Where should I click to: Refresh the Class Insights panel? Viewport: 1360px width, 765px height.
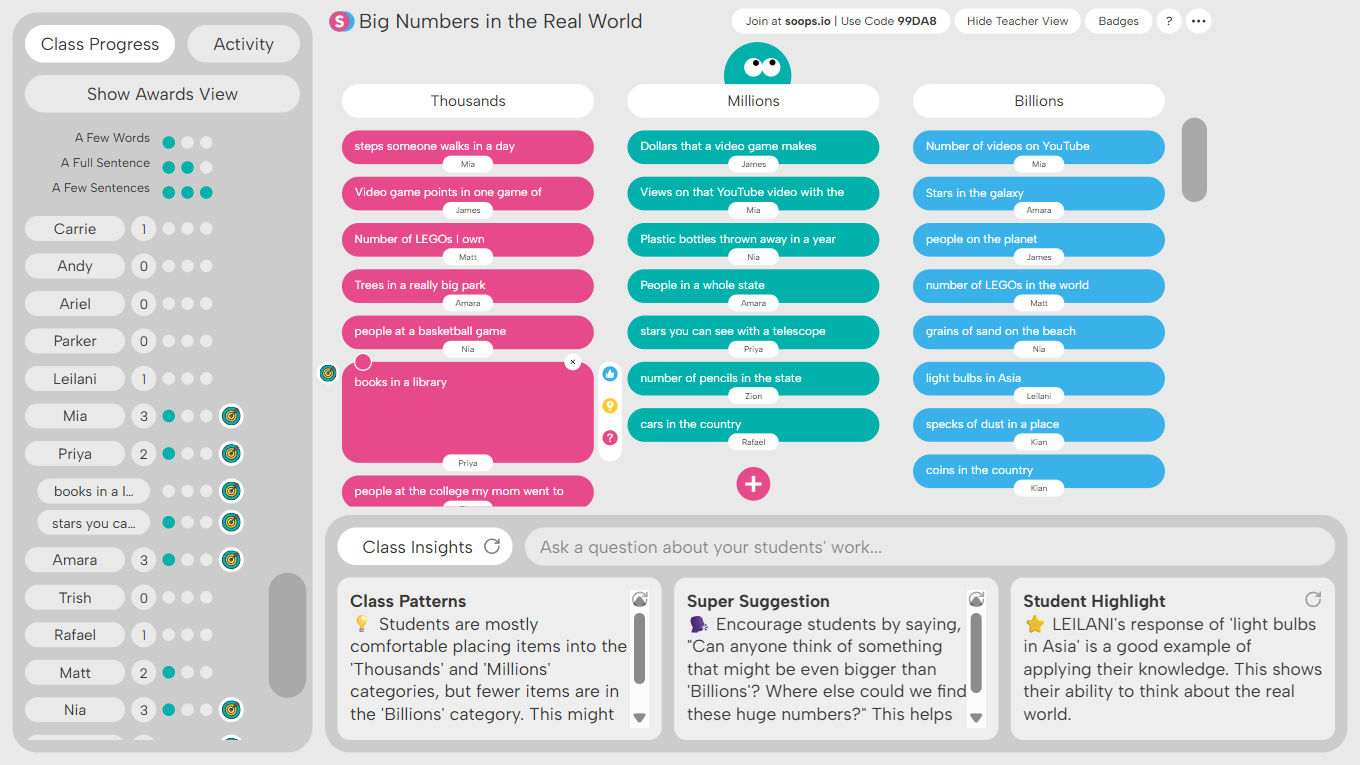(x=489, y=546)
